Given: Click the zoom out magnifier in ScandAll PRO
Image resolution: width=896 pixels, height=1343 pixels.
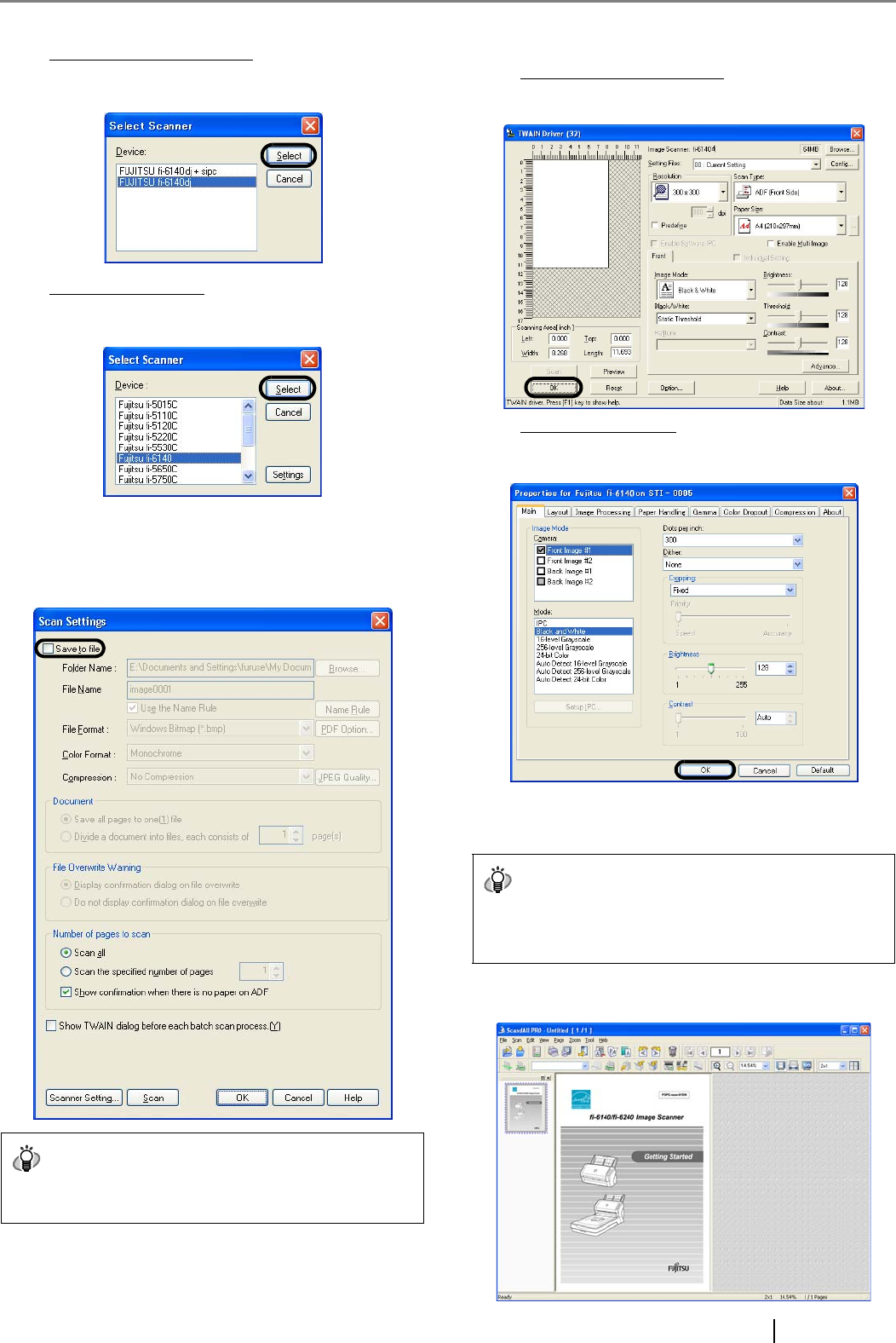Looking at the screenshot, I should pyautogui.click(x=730, y=1066).
